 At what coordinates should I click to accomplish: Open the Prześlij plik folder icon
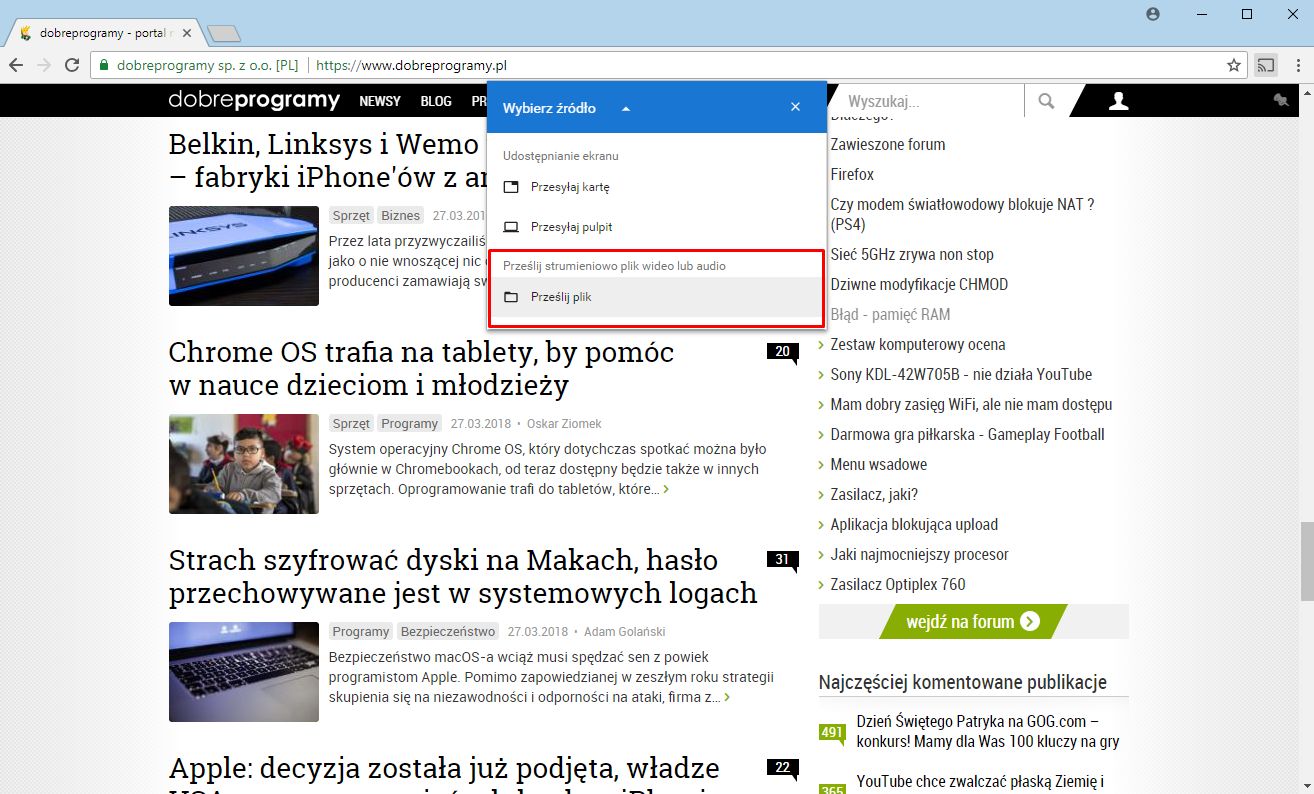pos(512,296)
